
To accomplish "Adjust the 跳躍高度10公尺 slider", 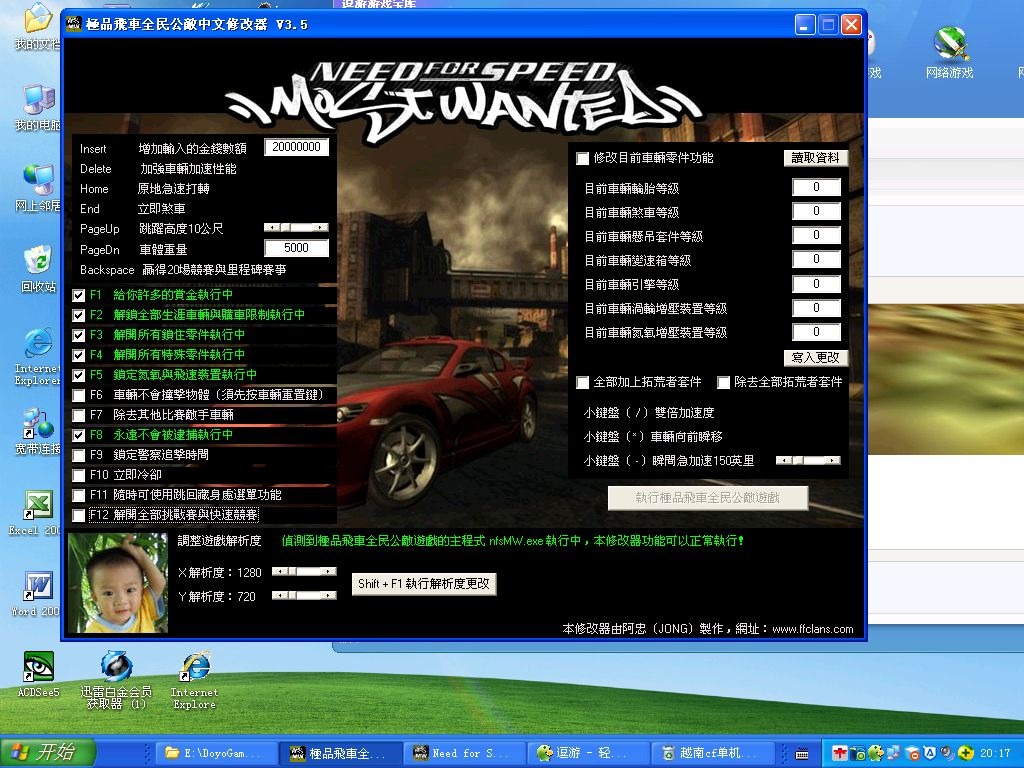I will click(296, 227).
